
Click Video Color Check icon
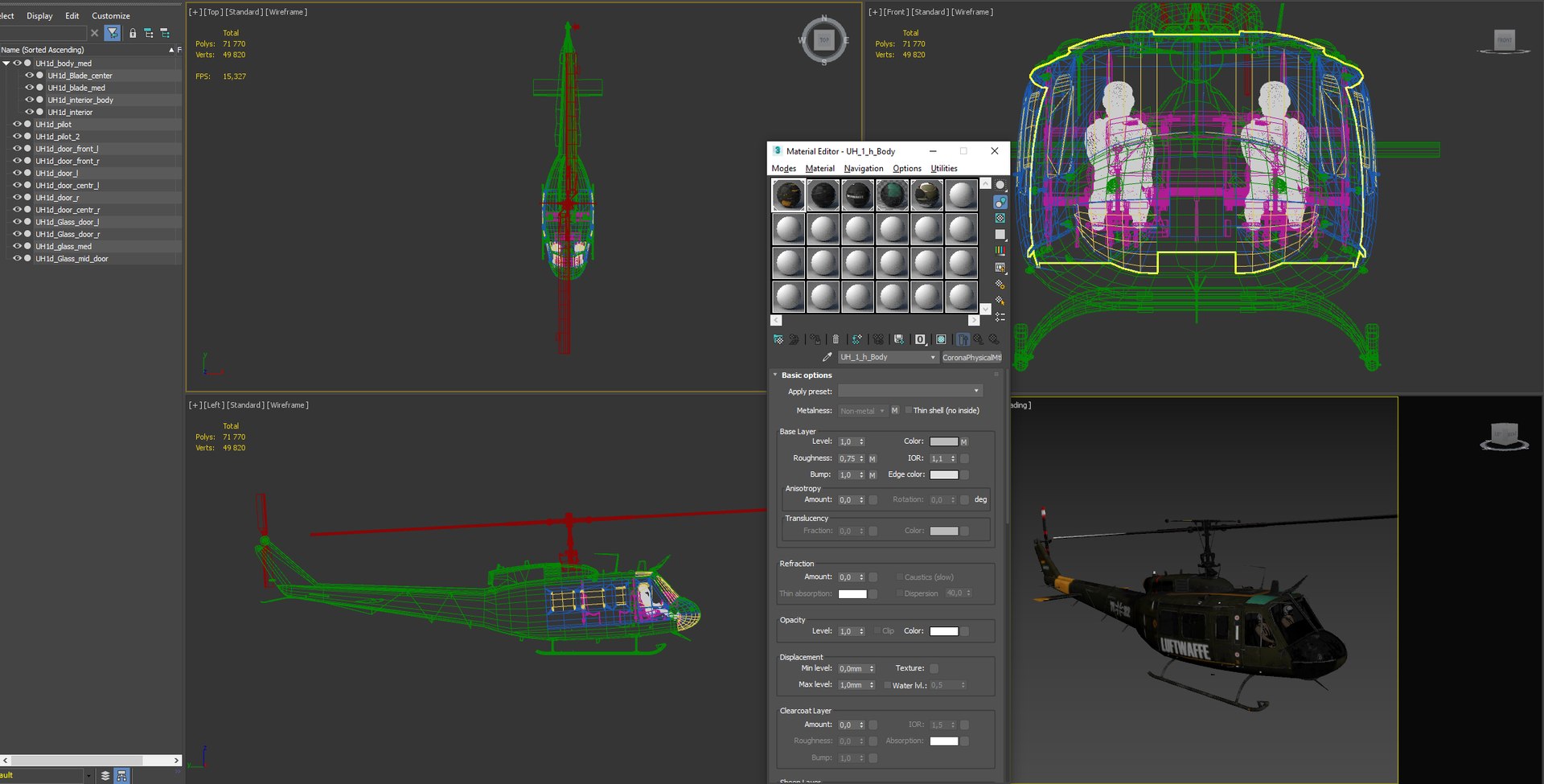[x=1000, y=251]
